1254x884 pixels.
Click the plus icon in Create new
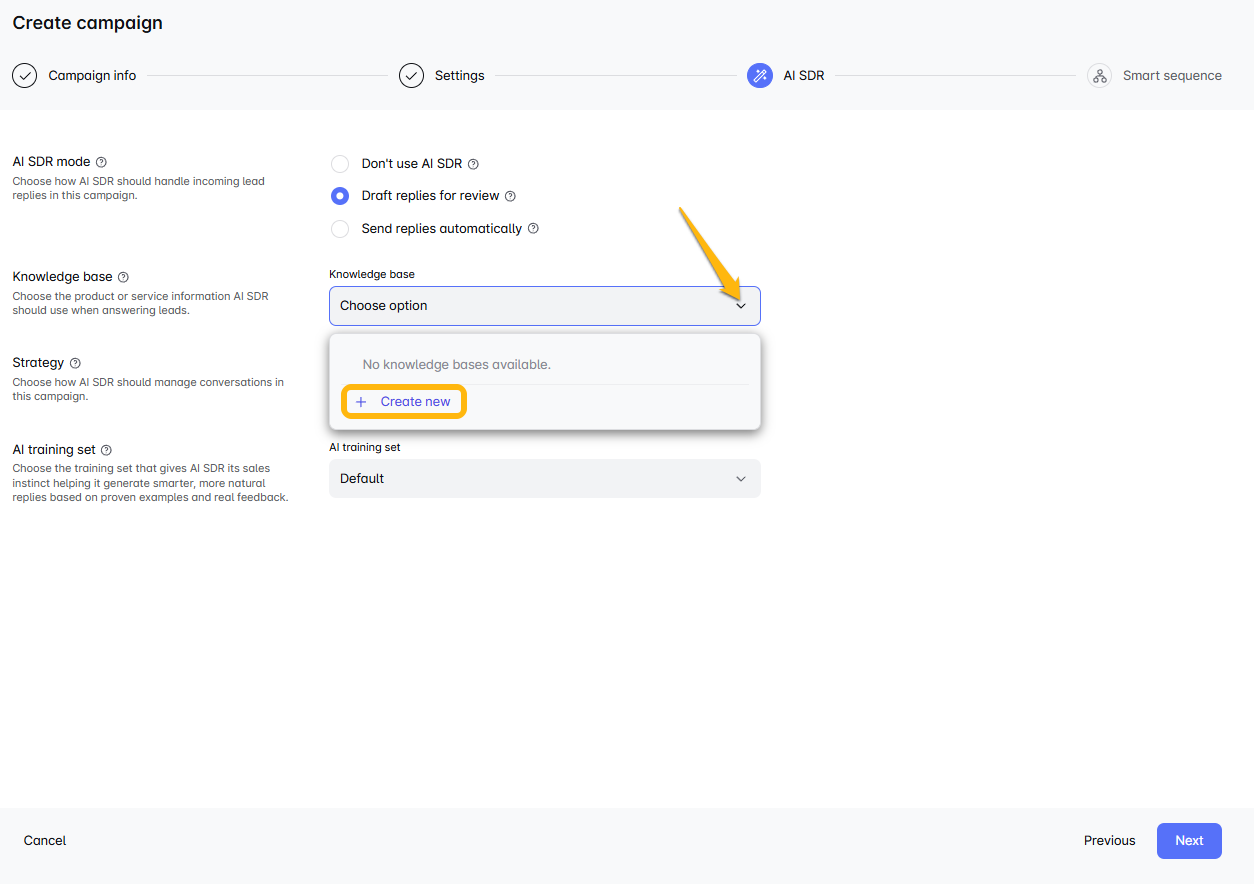pos(361,402)
